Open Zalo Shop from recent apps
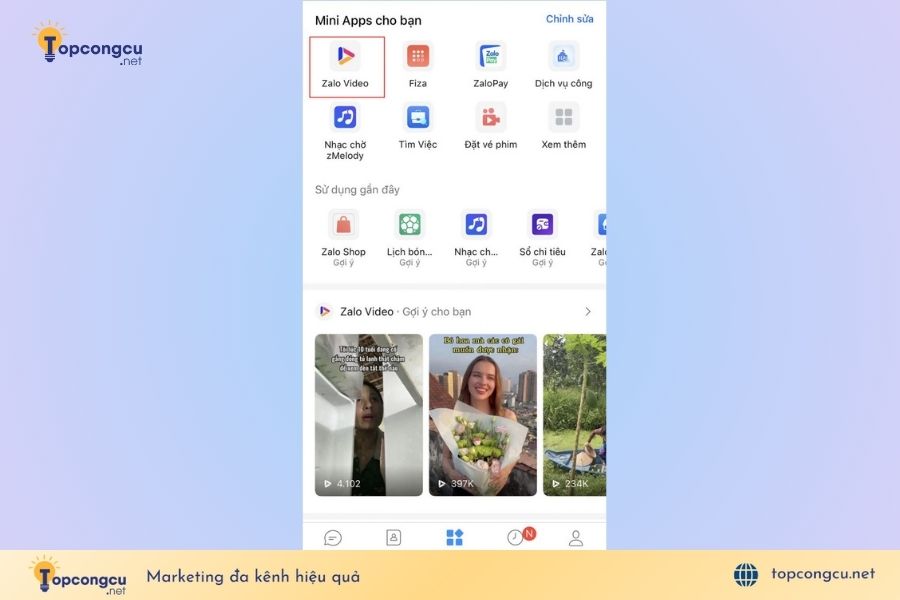 pos(343,238)
